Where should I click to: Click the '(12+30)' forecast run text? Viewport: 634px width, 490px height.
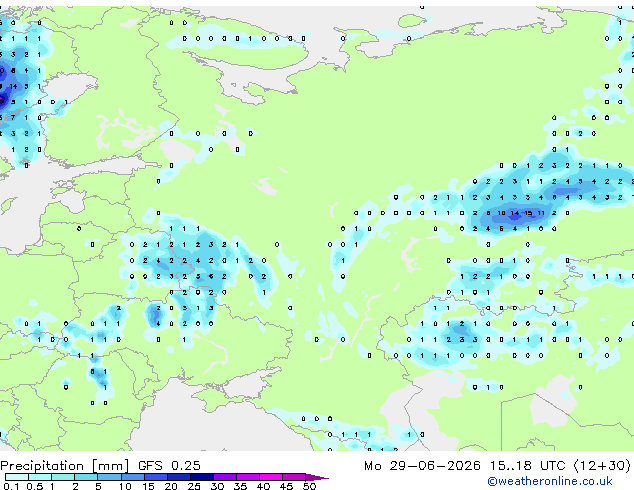pyautogui.click(x=602, y=466)
